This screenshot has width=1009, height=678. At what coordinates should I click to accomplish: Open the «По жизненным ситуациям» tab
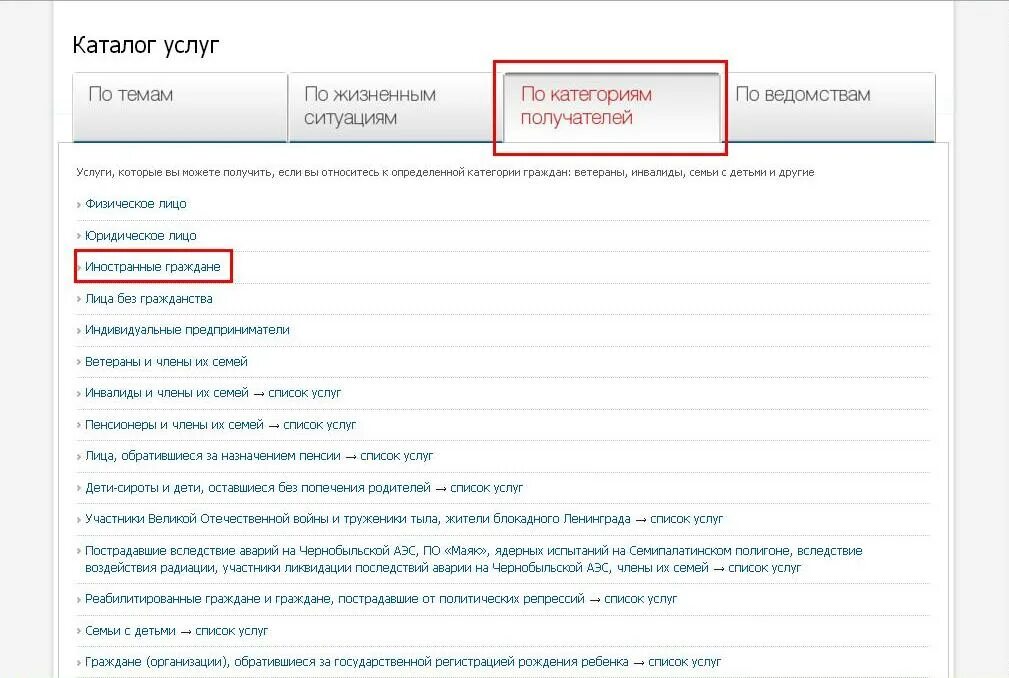395,107
